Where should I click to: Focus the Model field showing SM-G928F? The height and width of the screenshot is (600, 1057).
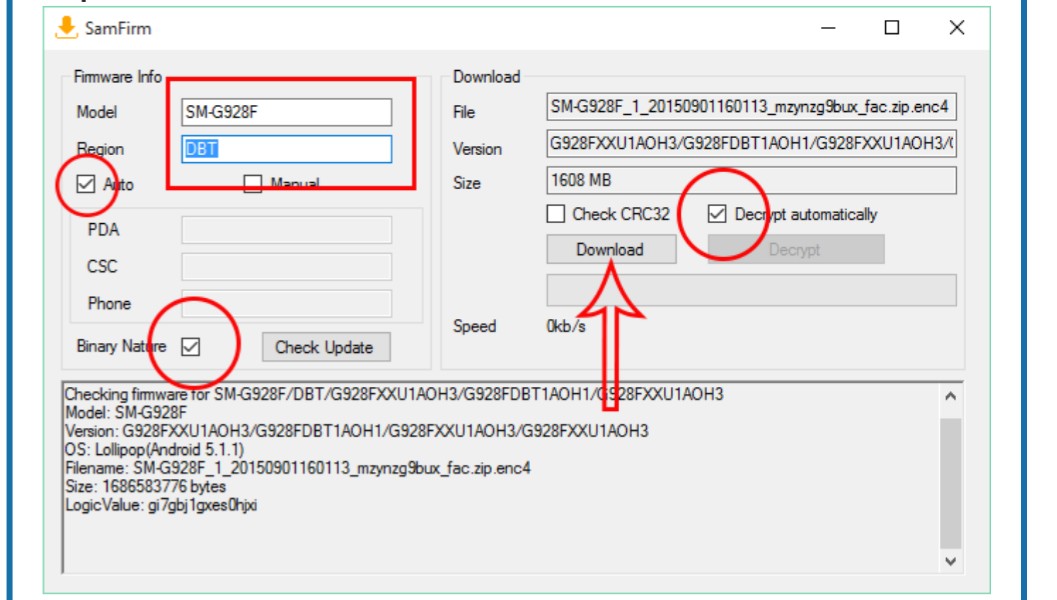click(286, 112)
